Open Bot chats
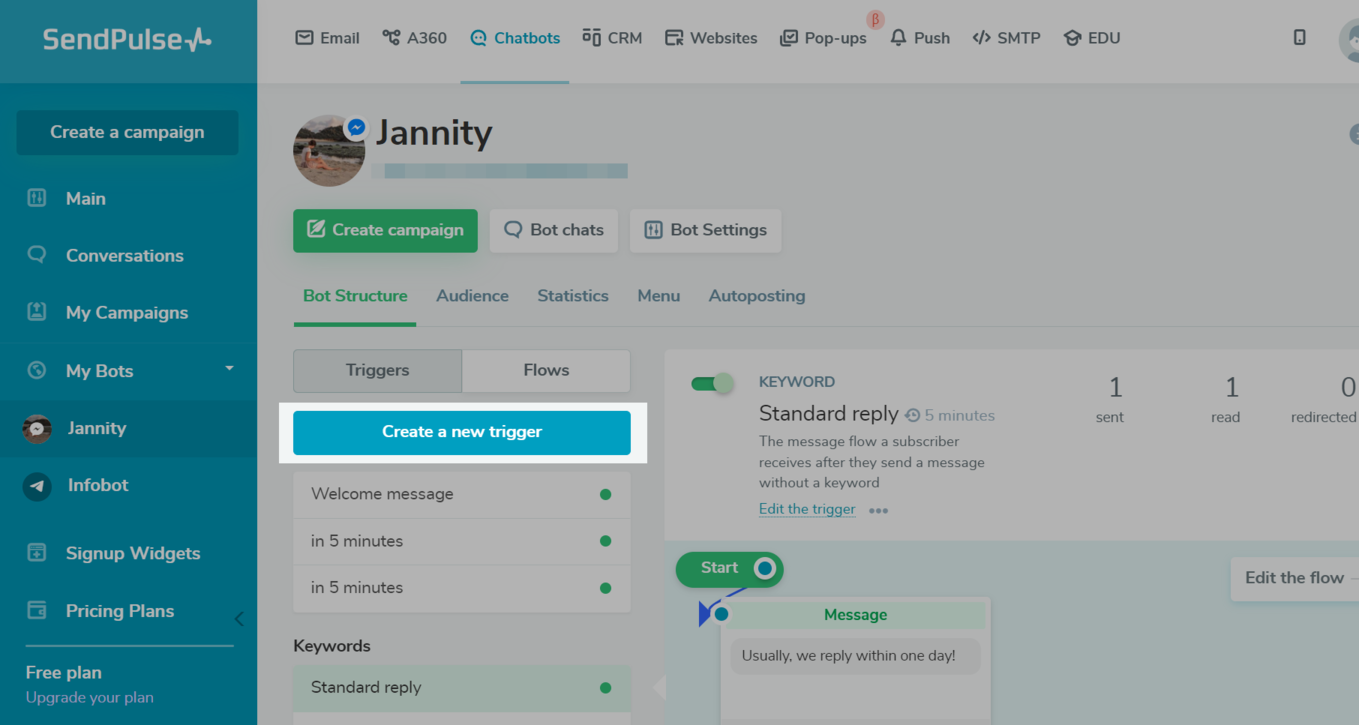The width and height of the screenshot is (1359, 725). pos(554,230)
